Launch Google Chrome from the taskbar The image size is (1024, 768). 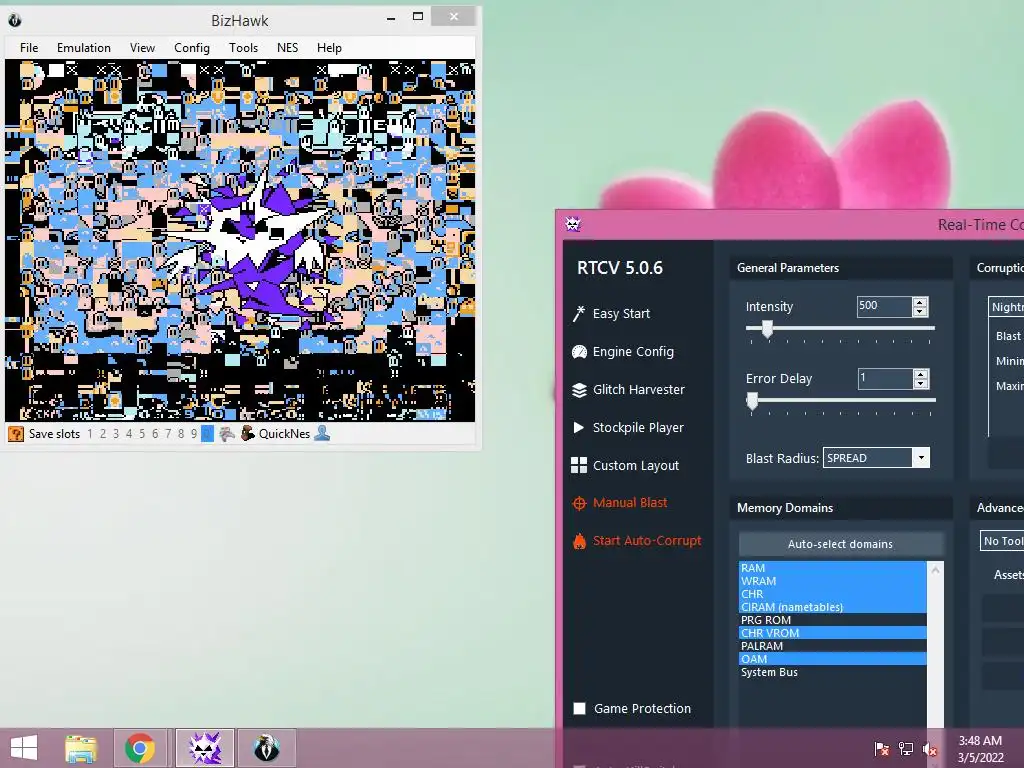[x=140, y=748]
